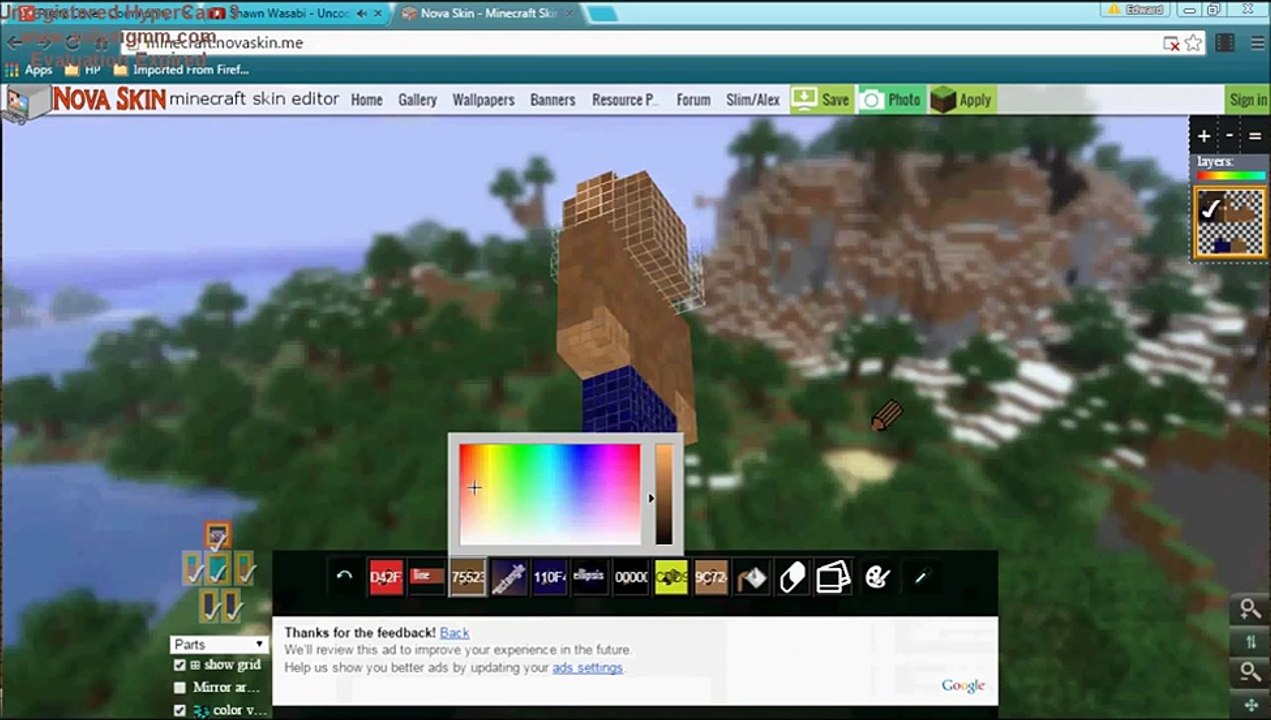Choose the ellipsis shape tool
Viewport: 1271px width, 720px height.
(x=590, y=577)
